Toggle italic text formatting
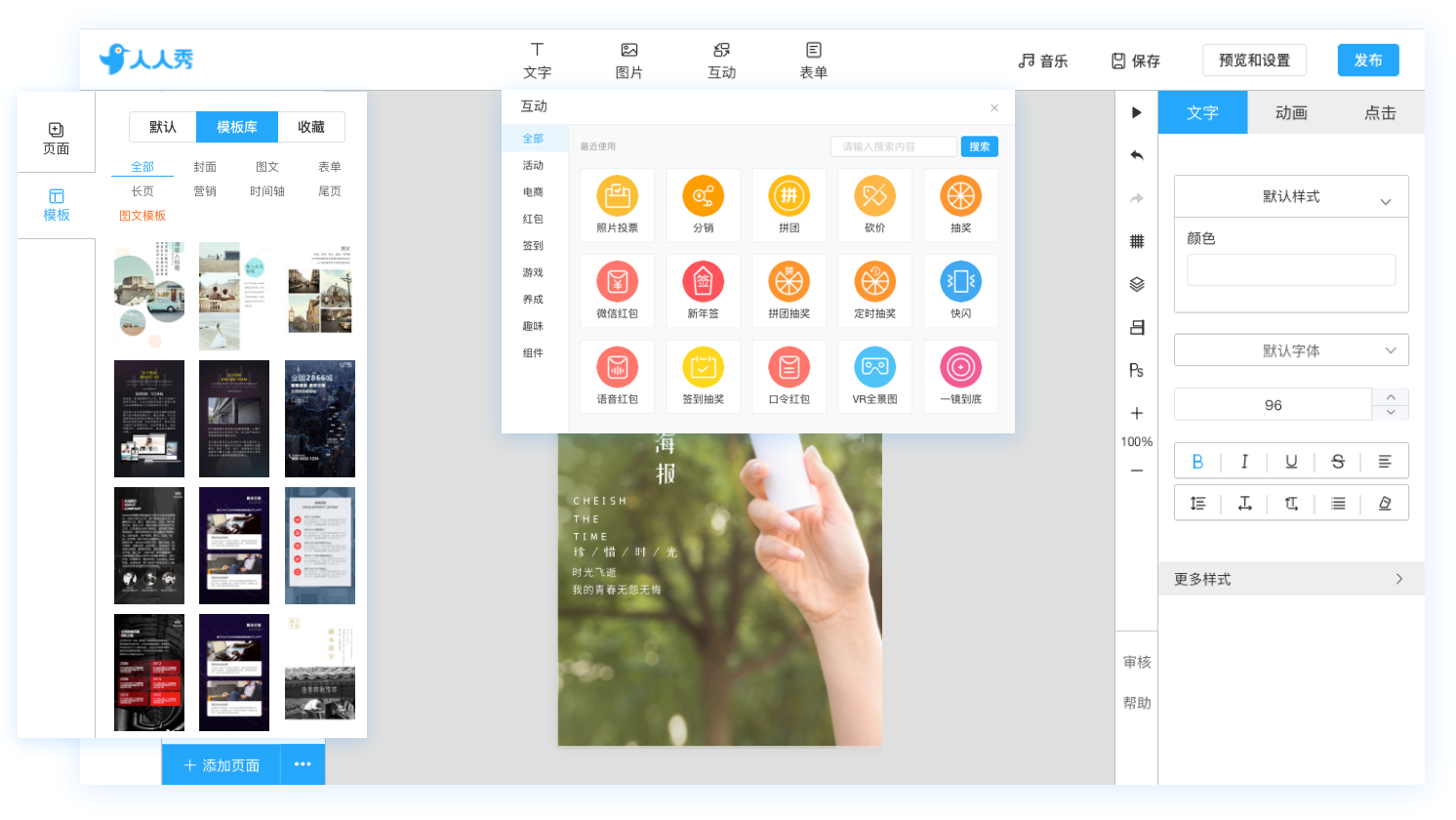Image resolution: width=1456 pixels, height=820 pixels. click(x=1244, y=462)
